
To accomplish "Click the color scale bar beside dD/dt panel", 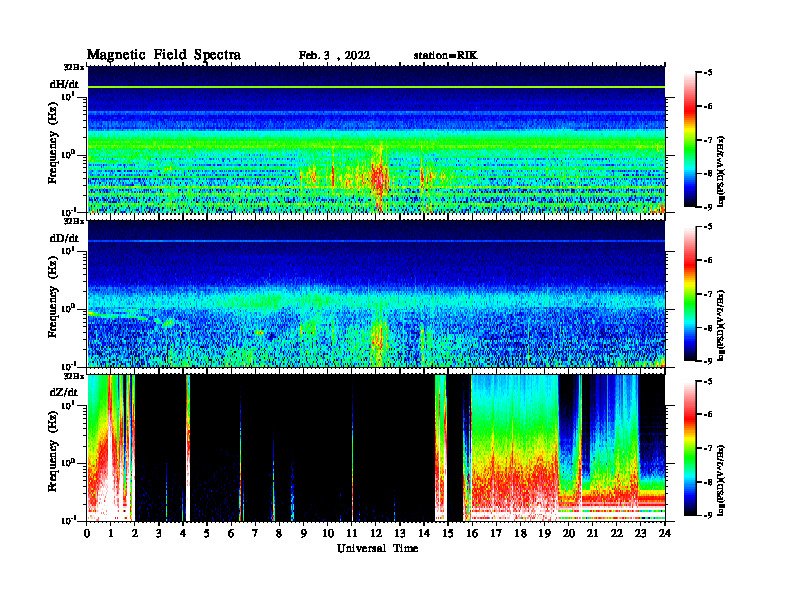I will tap(690, 294).
